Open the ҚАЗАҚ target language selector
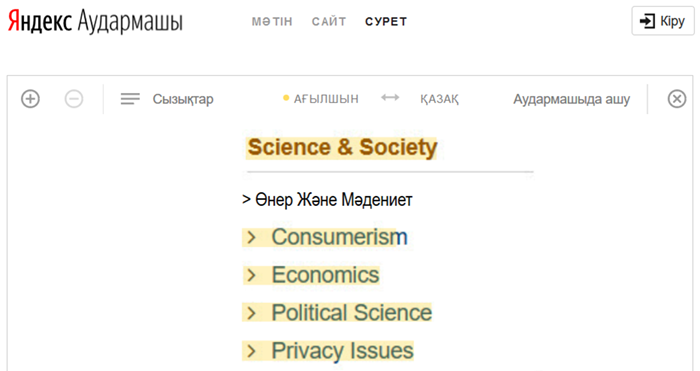Image resolution: width=700 pixels, height=371 pixels. point(439,99)
